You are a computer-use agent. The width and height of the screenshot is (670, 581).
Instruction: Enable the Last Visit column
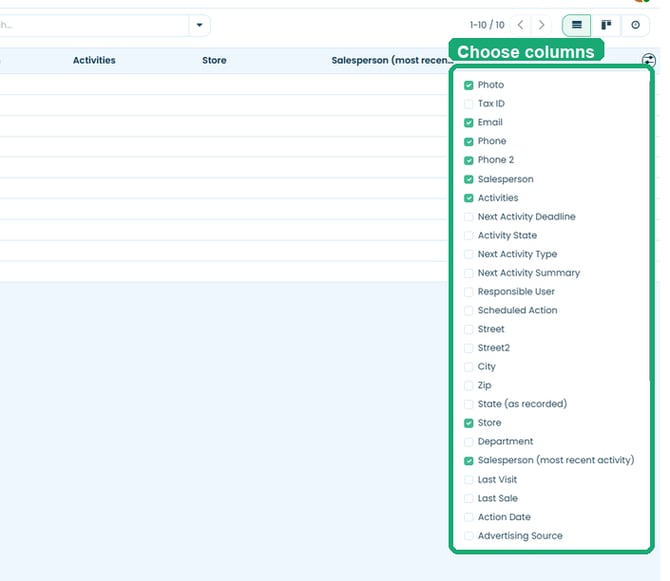click(469, 480)
